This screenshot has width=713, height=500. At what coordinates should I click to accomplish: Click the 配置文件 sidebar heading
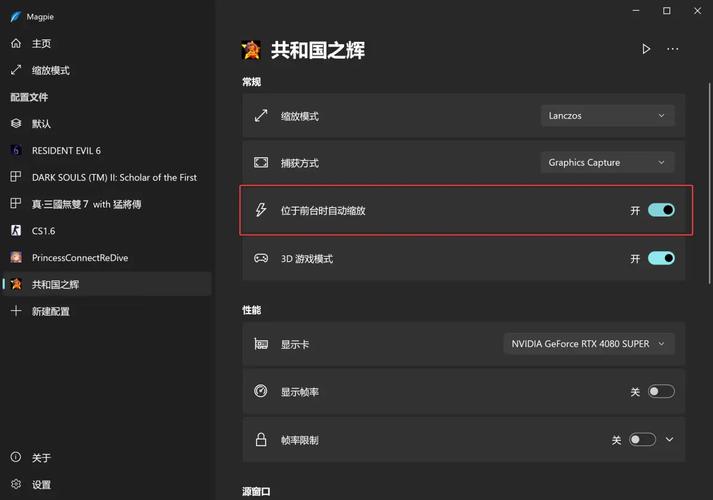pyautogui.click(x=29, y=97)
